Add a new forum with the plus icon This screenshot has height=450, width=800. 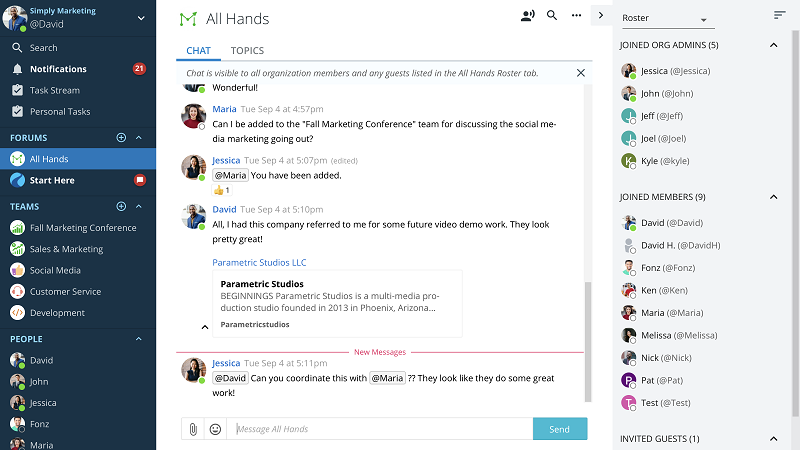tap(121, 137)
